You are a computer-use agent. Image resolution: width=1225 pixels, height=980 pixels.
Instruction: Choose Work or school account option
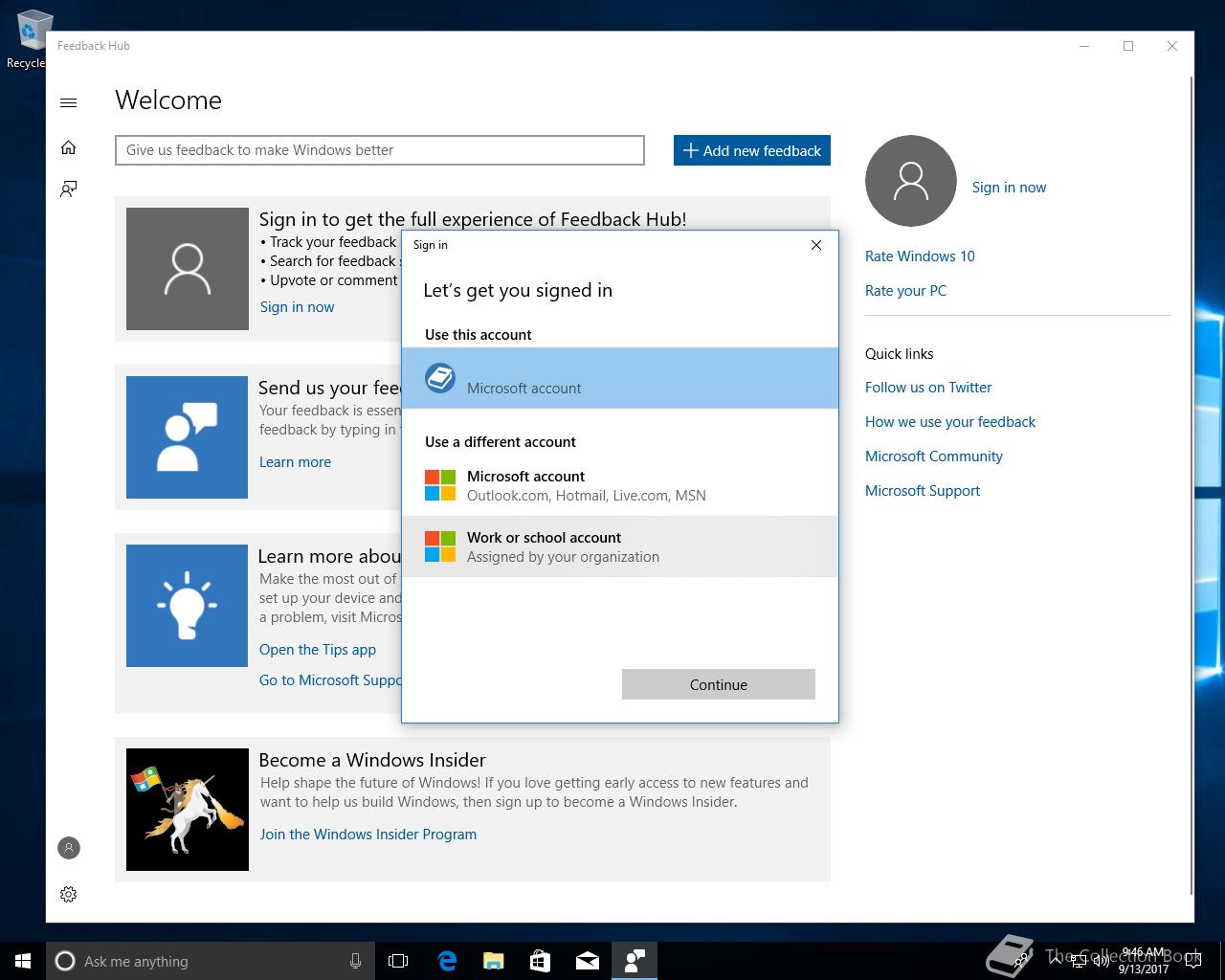(x=620, y=546)
